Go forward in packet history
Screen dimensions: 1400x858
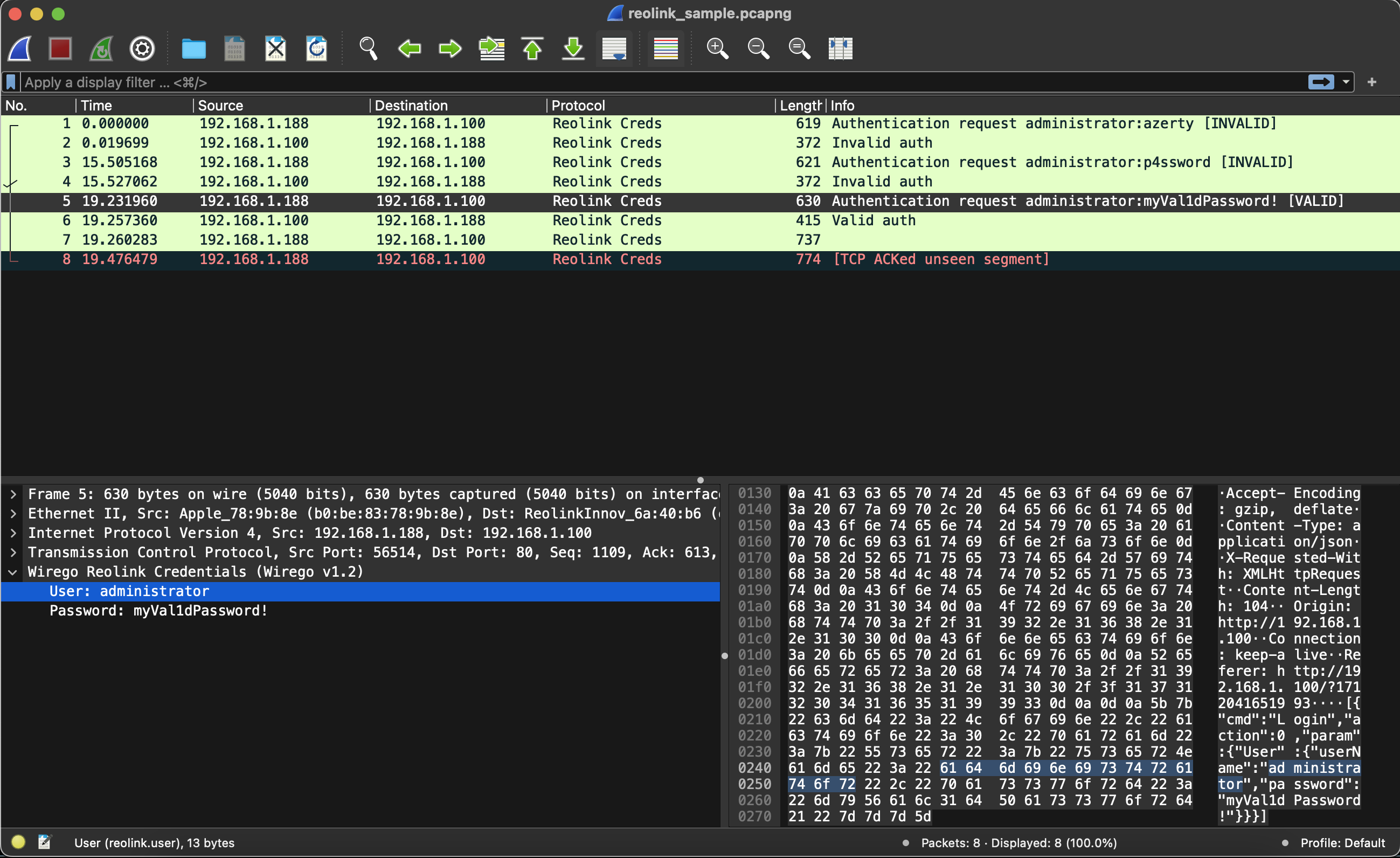tap(450, 49)
